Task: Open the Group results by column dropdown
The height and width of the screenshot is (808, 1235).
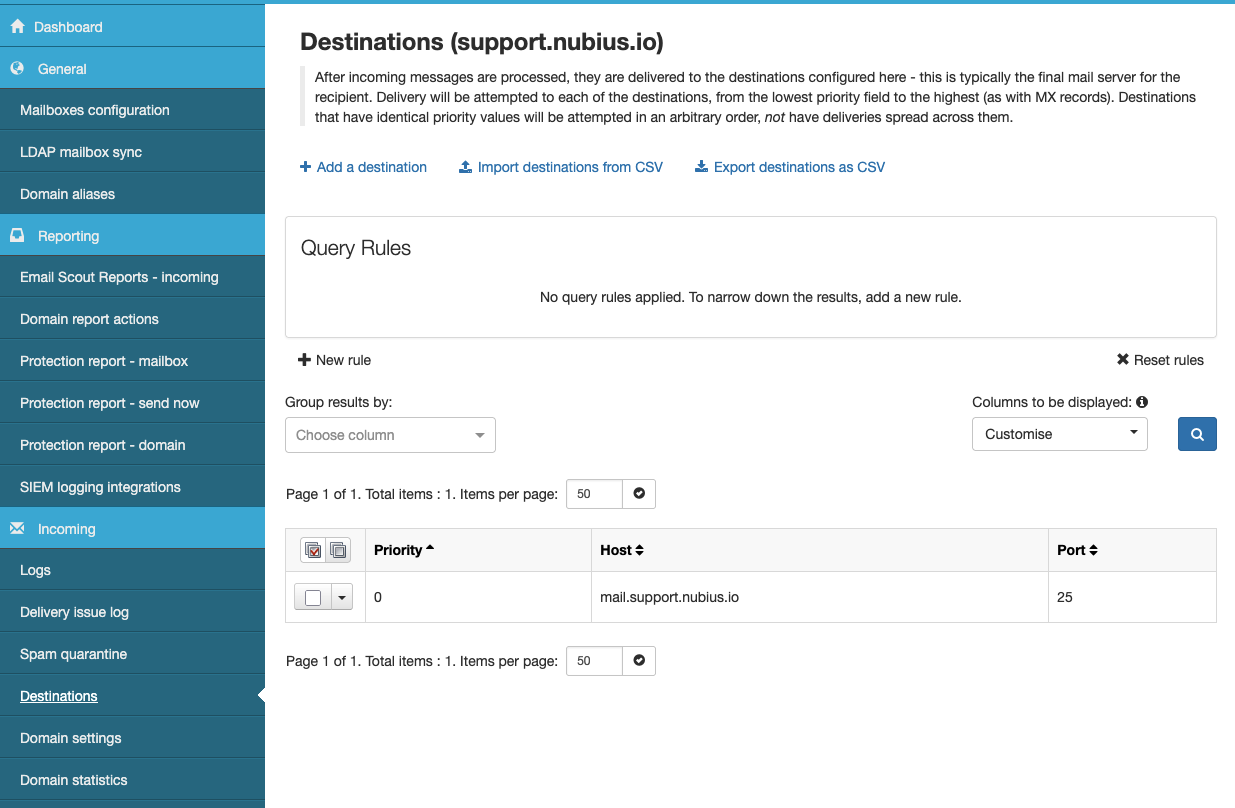Action: tap(390, 435)
